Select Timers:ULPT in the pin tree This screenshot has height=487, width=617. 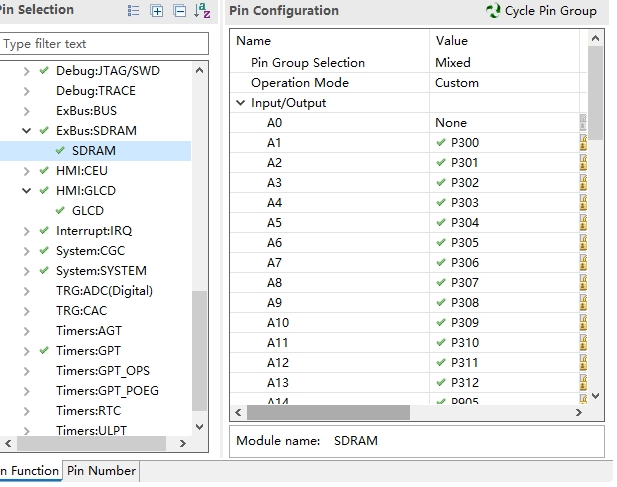91,431
